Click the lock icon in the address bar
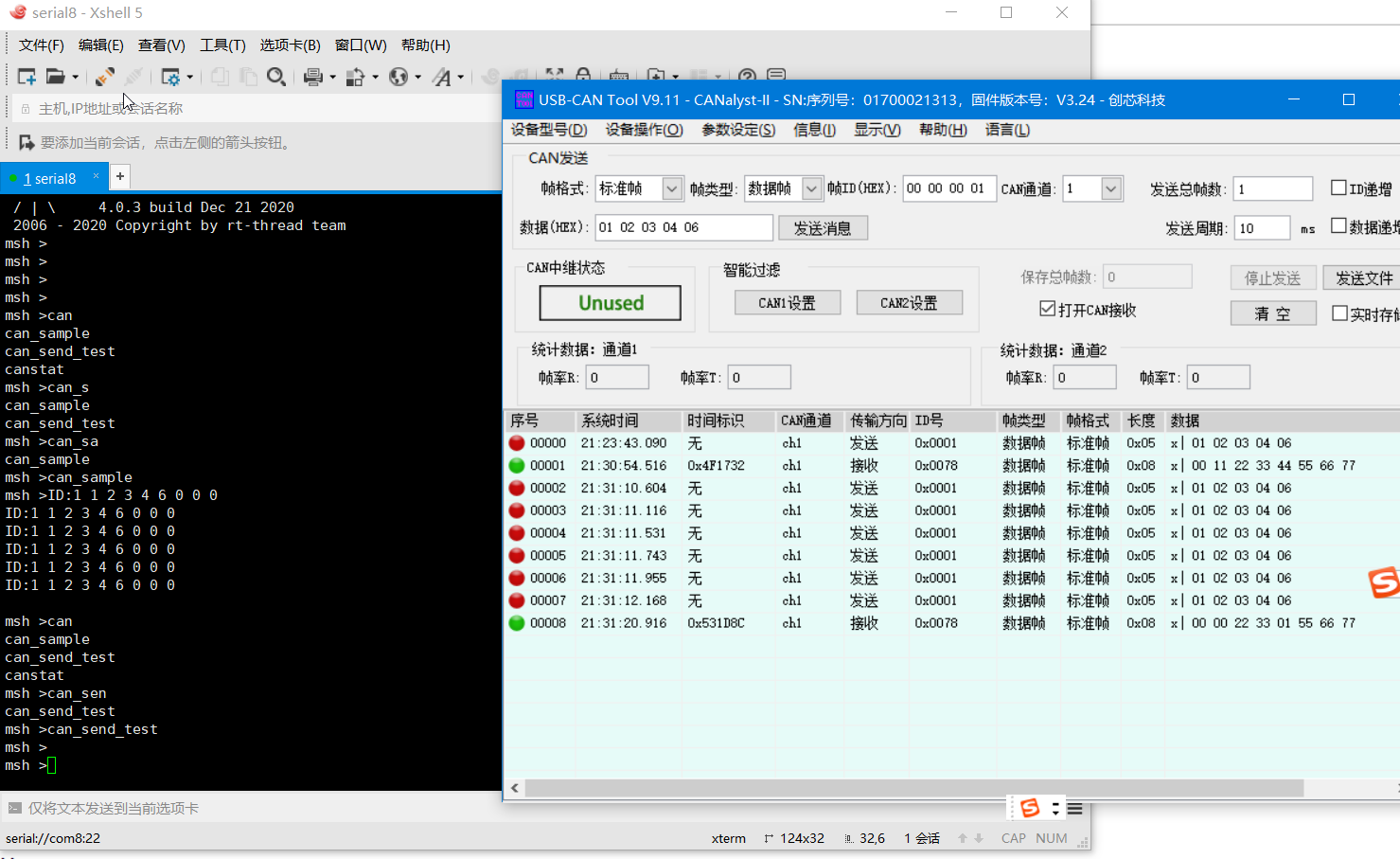This screenshot has height=859, width=1400. coord(26,109)
